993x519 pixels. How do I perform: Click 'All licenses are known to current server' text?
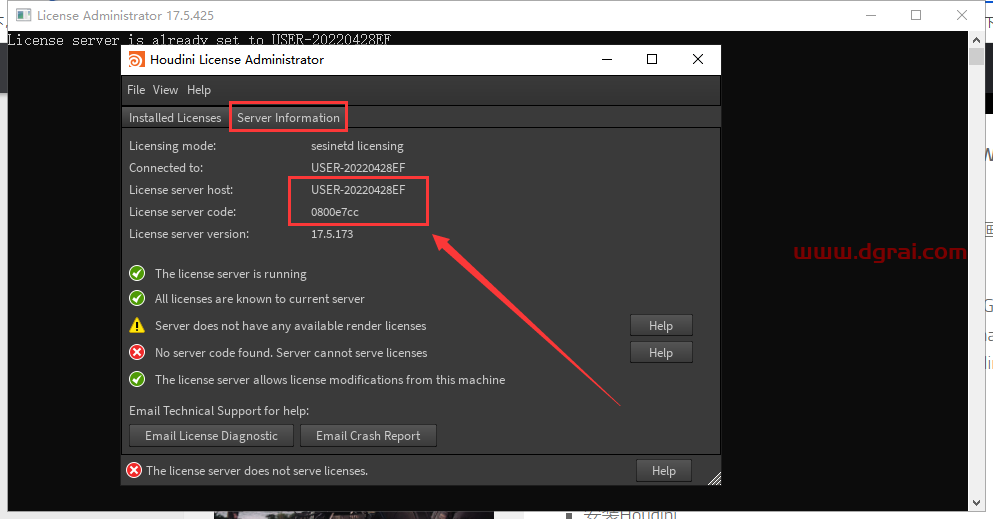pyautogui.click(x=260, y=299)
